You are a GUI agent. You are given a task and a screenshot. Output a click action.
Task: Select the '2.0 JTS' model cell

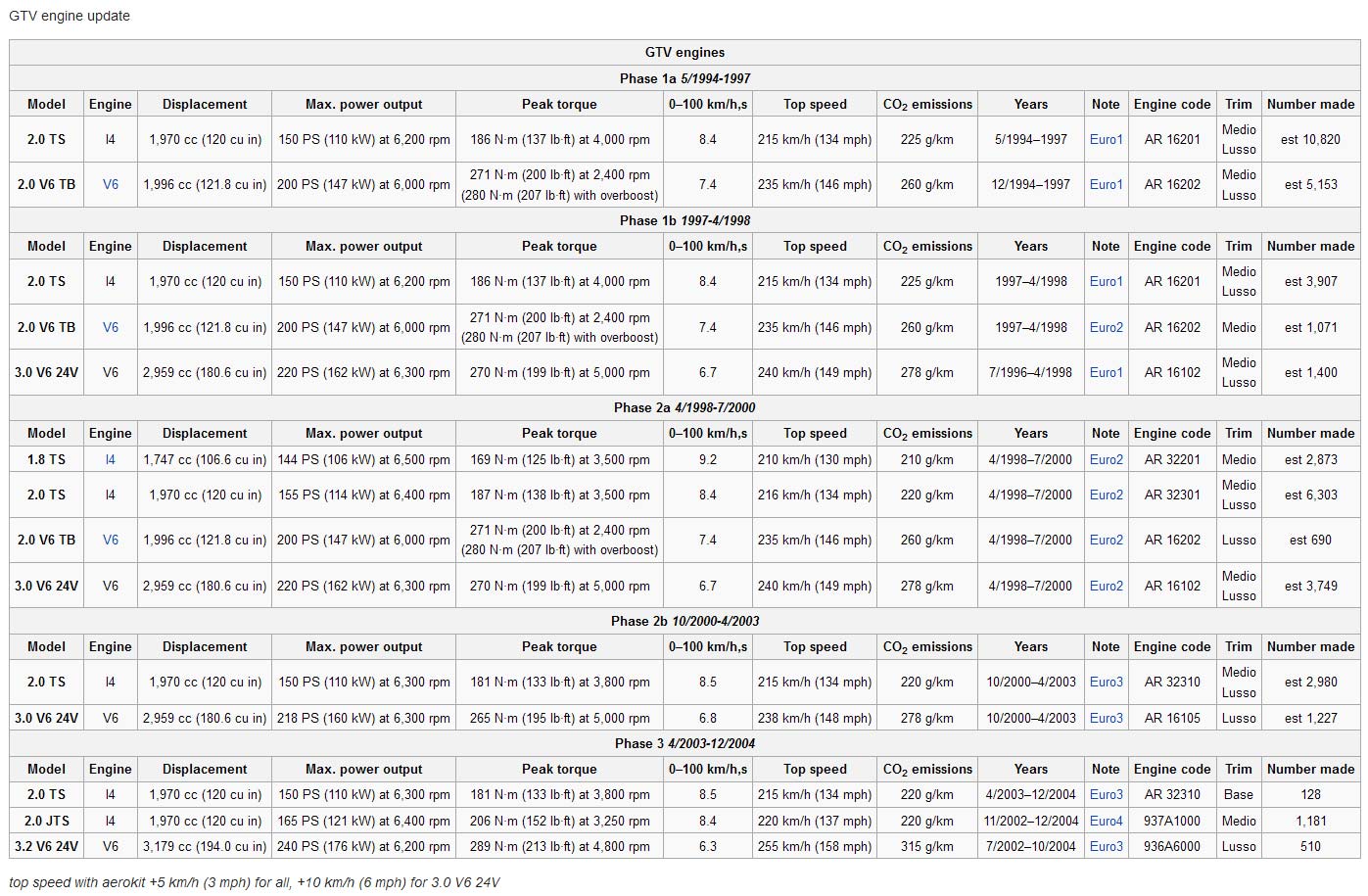(x=46, y=821)
